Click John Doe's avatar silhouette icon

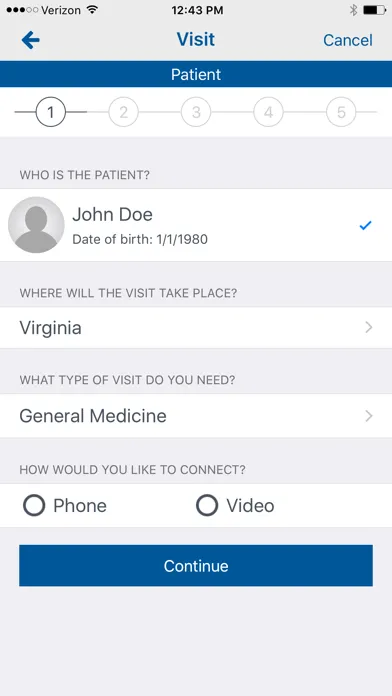point(36,225)
